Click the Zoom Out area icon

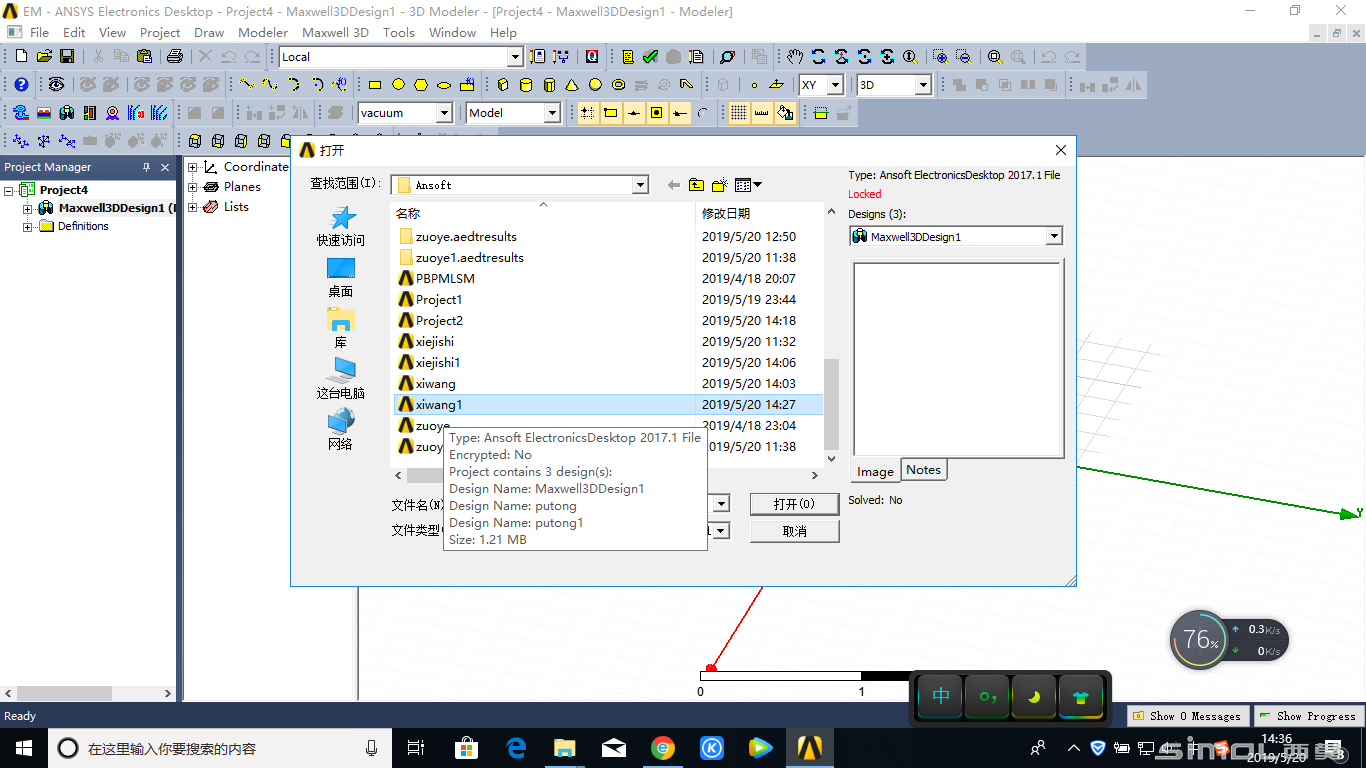tap(963, 57)
